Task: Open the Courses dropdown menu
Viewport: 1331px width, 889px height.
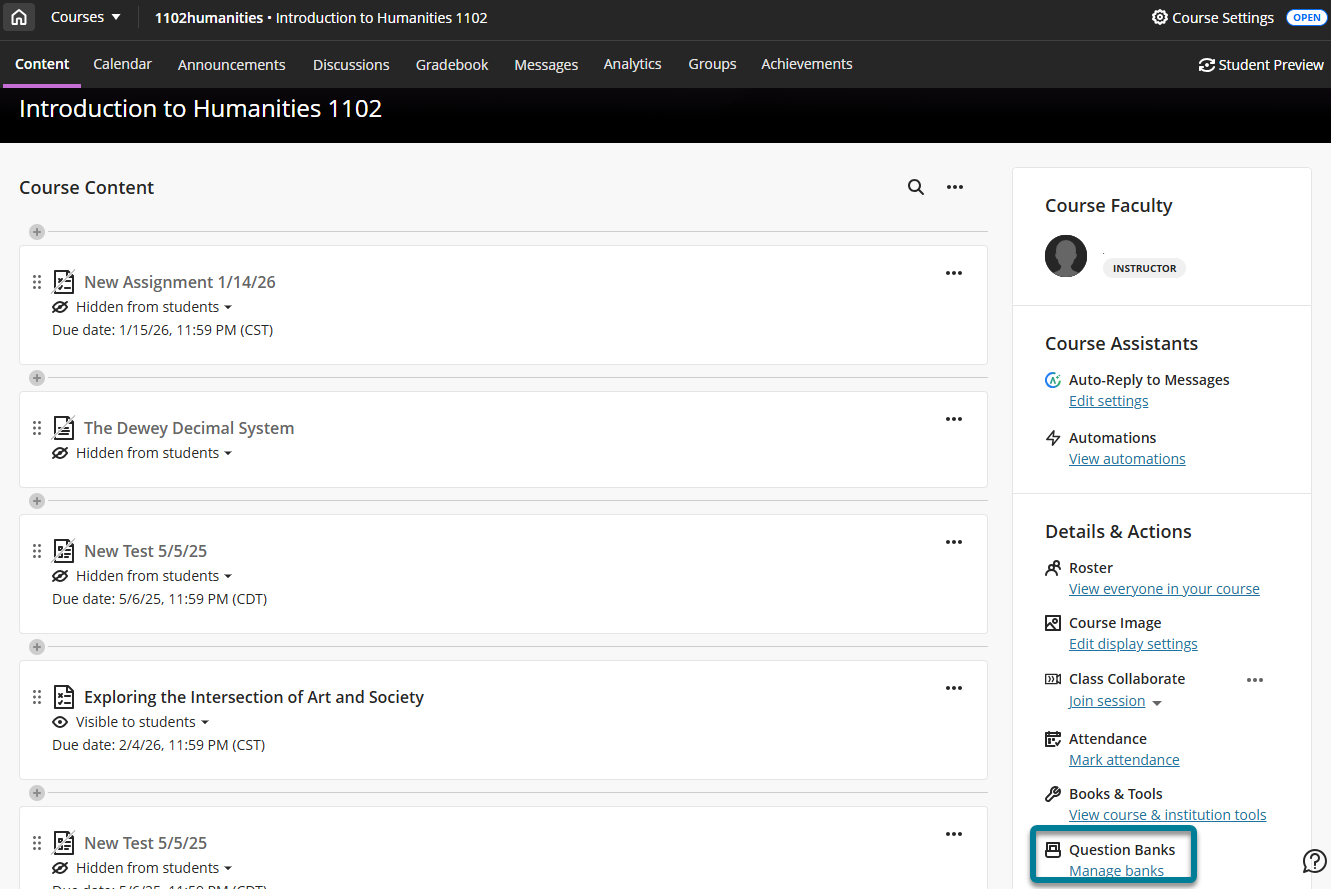Action: pos(84,17)
